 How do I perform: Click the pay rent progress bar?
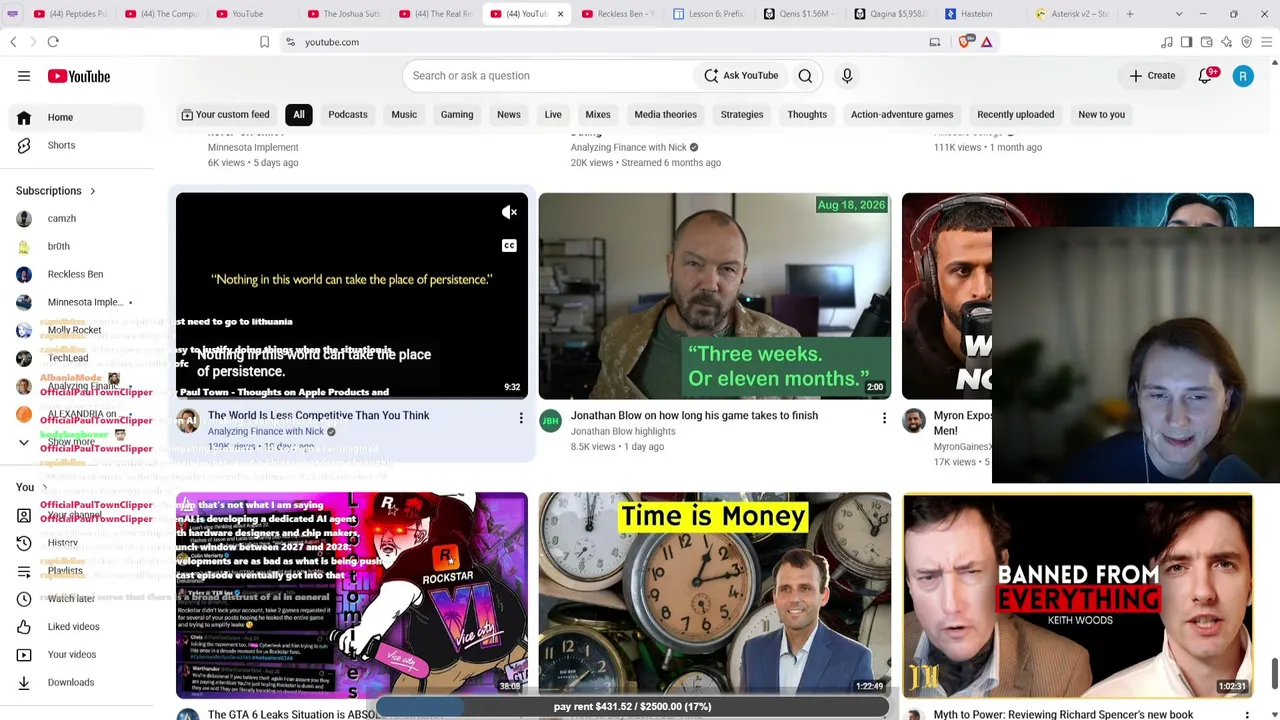click(632, 707)
